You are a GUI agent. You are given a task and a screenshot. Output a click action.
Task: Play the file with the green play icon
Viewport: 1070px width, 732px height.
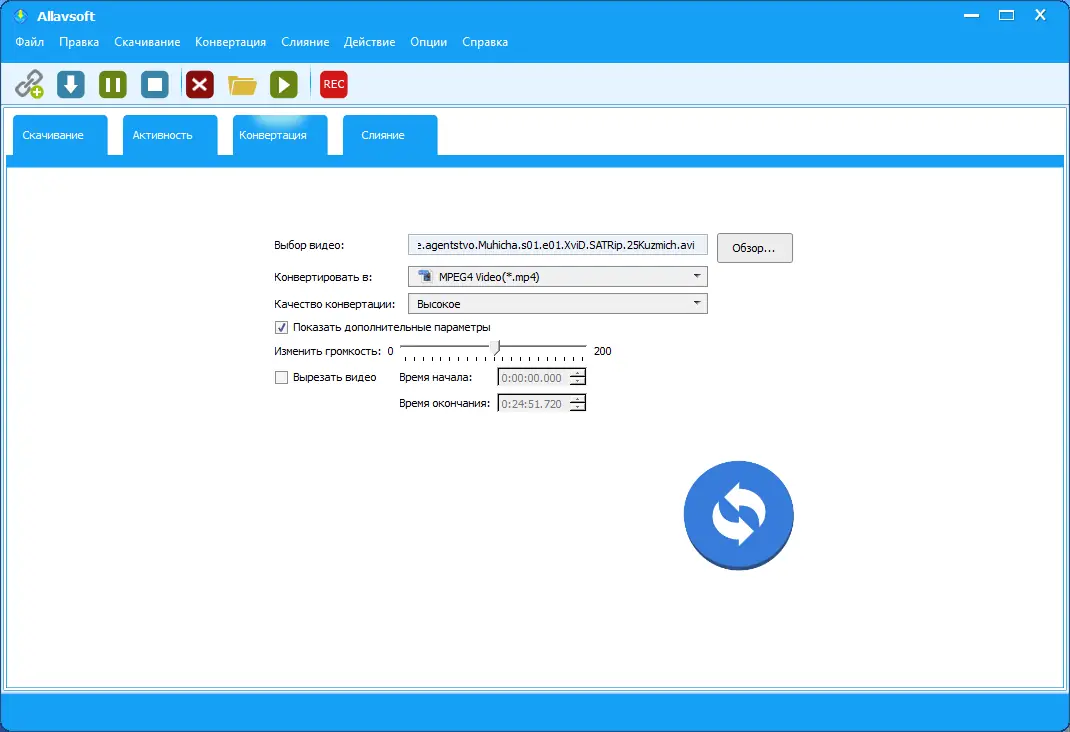[x=284, y=85]
